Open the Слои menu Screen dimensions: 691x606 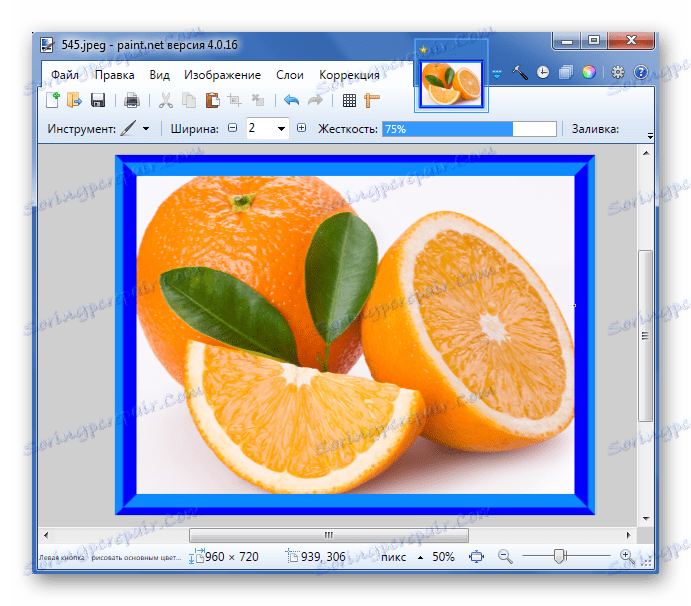(290, 75)
